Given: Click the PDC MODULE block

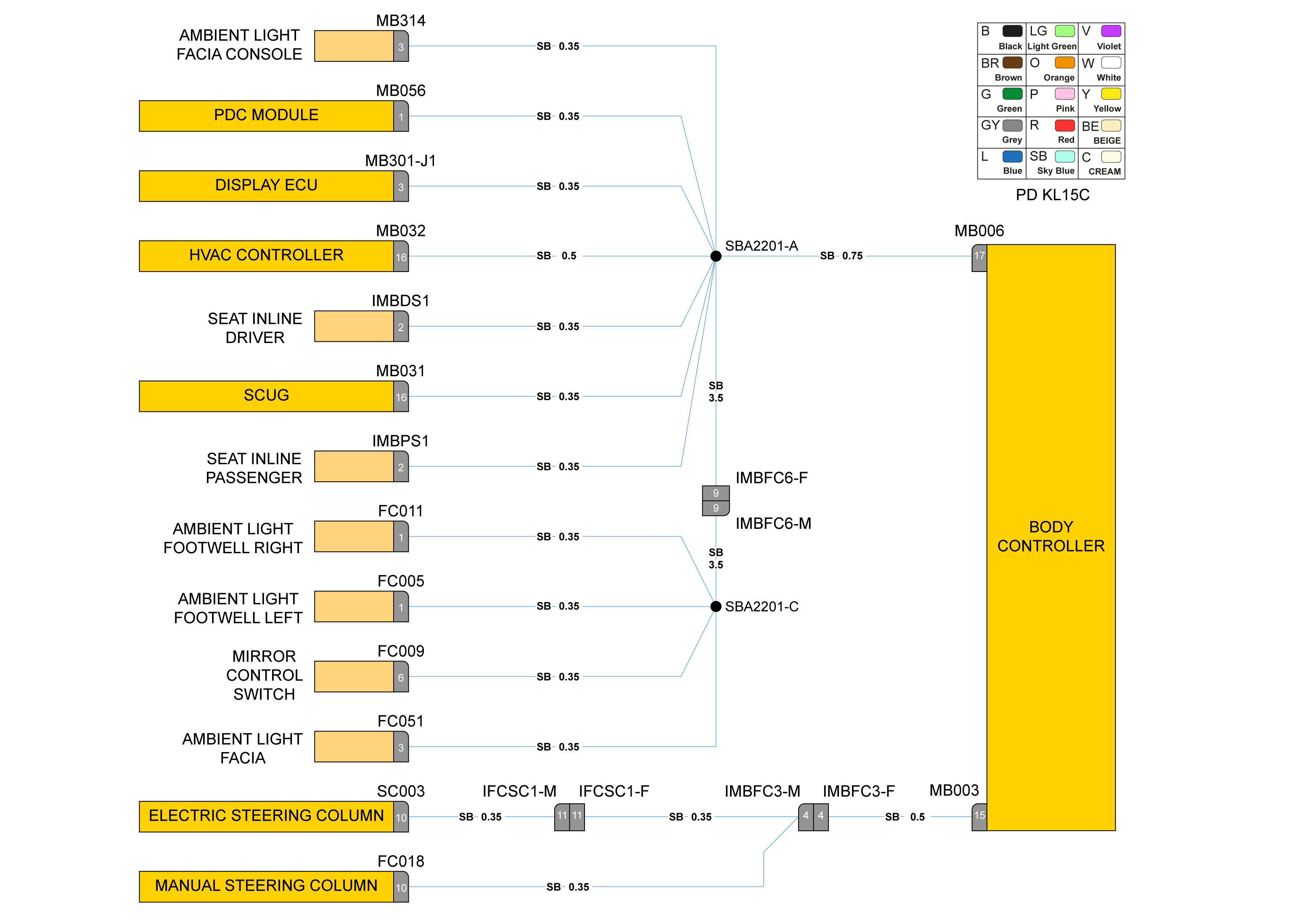Looking at the screenshot, I should [x=266, y=116].
